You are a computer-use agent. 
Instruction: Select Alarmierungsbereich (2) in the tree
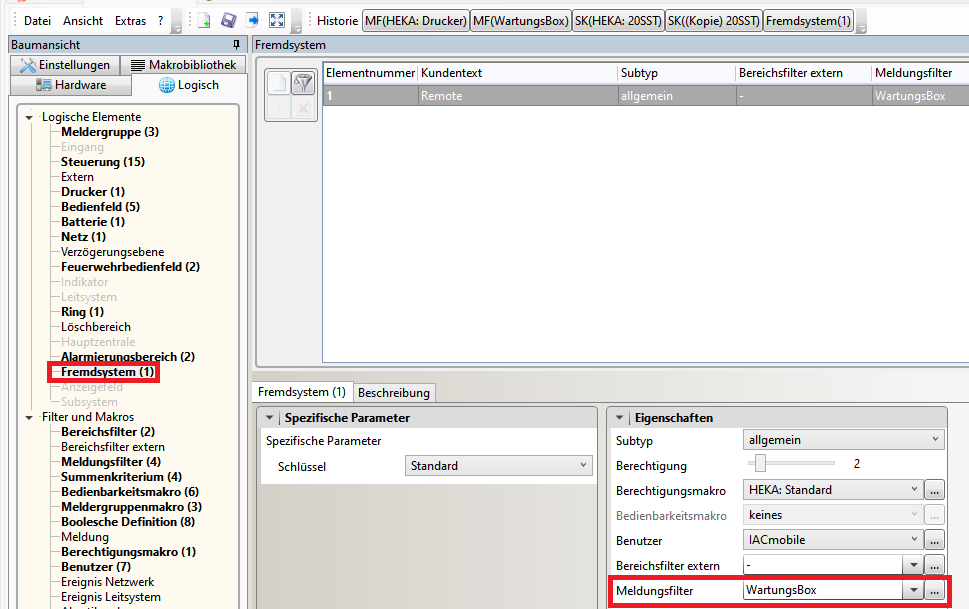point(128,357)
